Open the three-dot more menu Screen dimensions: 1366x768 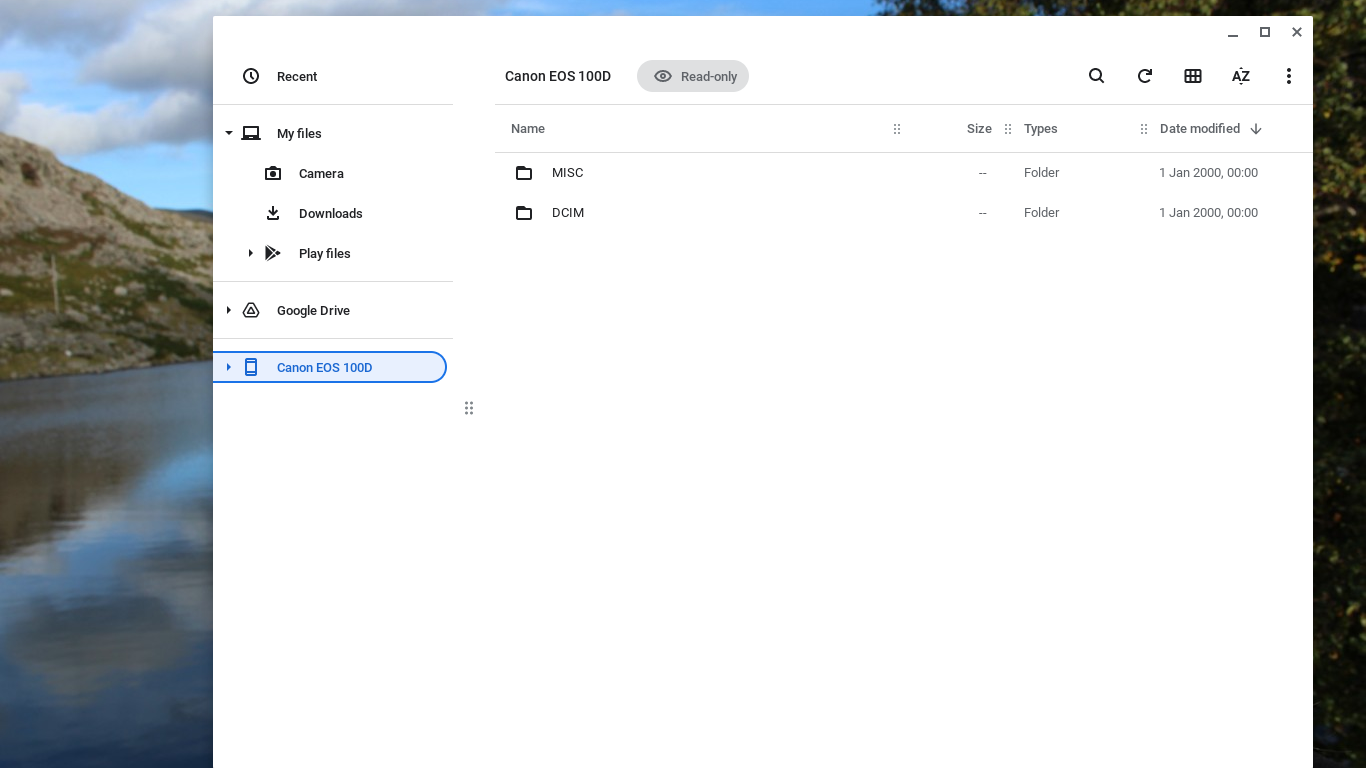tap(1289, 76)
